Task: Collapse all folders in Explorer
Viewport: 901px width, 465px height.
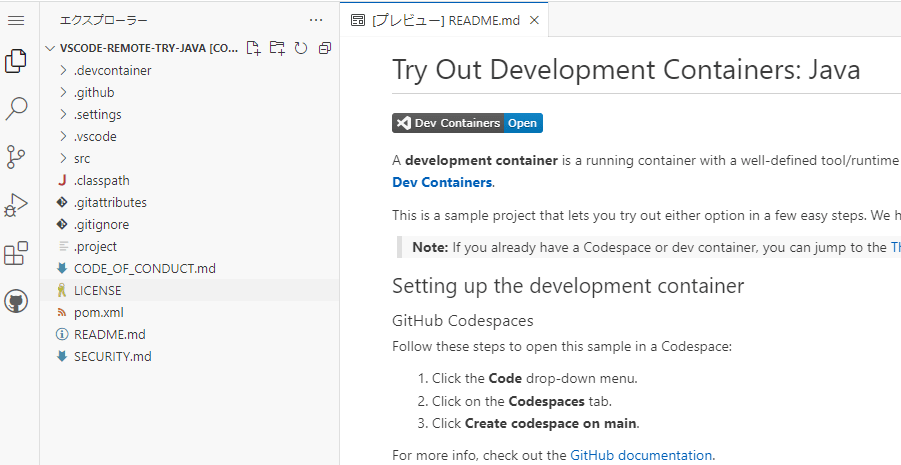Action: click(325, 48)
